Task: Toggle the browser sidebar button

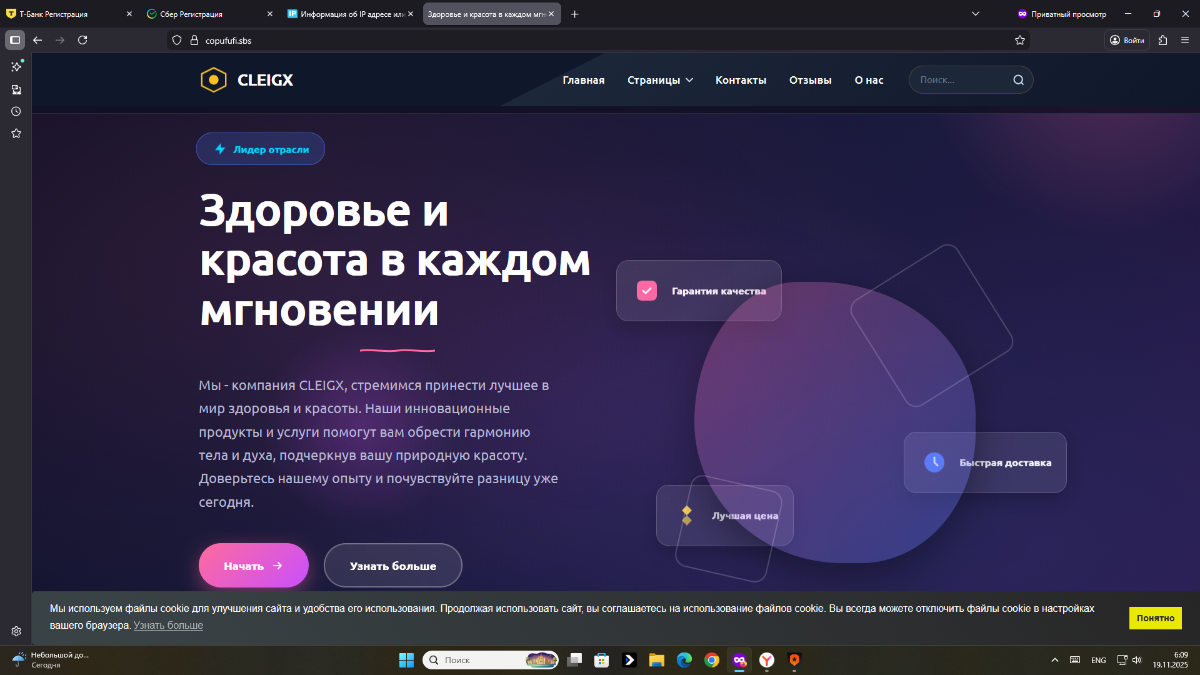Action: tap(15, 40)
